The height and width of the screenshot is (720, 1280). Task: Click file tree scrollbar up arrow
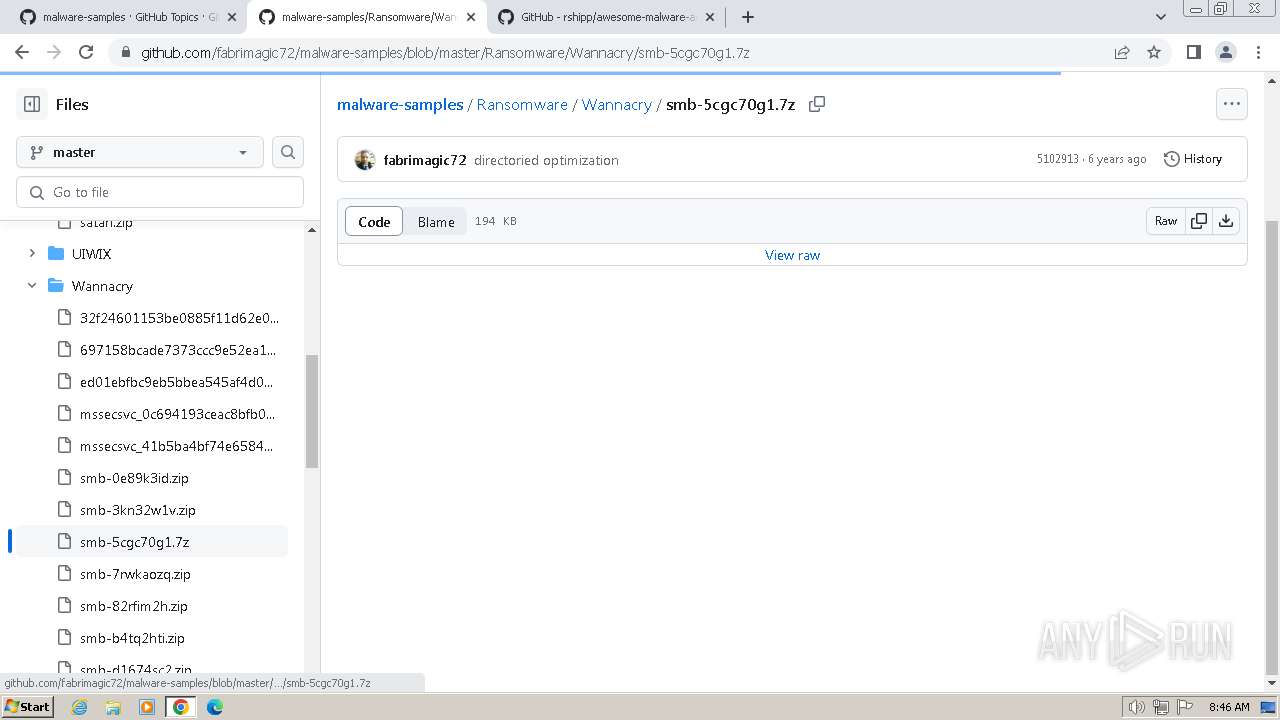click(311, 230)
